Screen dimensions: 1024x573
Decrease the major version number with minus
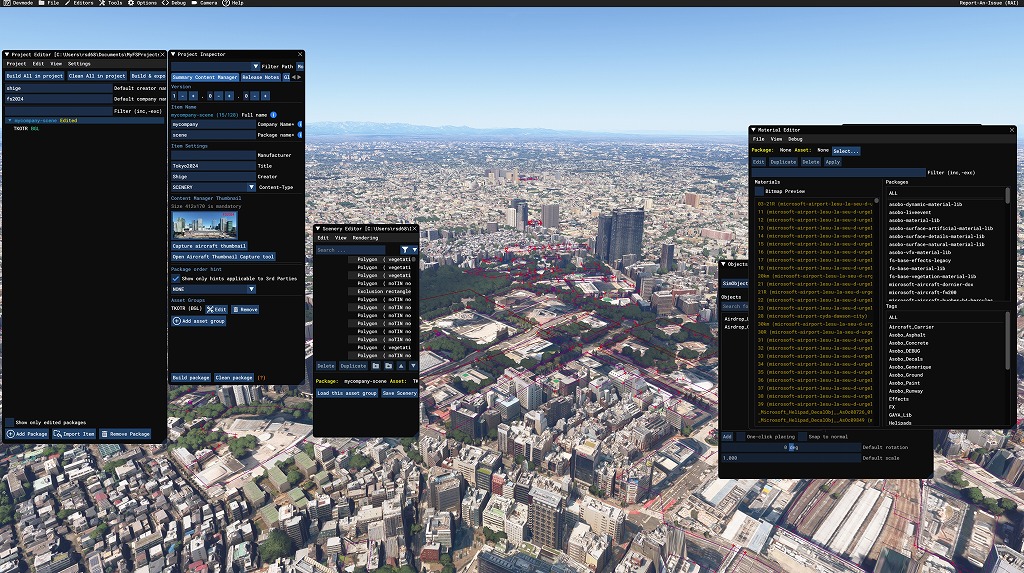183,96
